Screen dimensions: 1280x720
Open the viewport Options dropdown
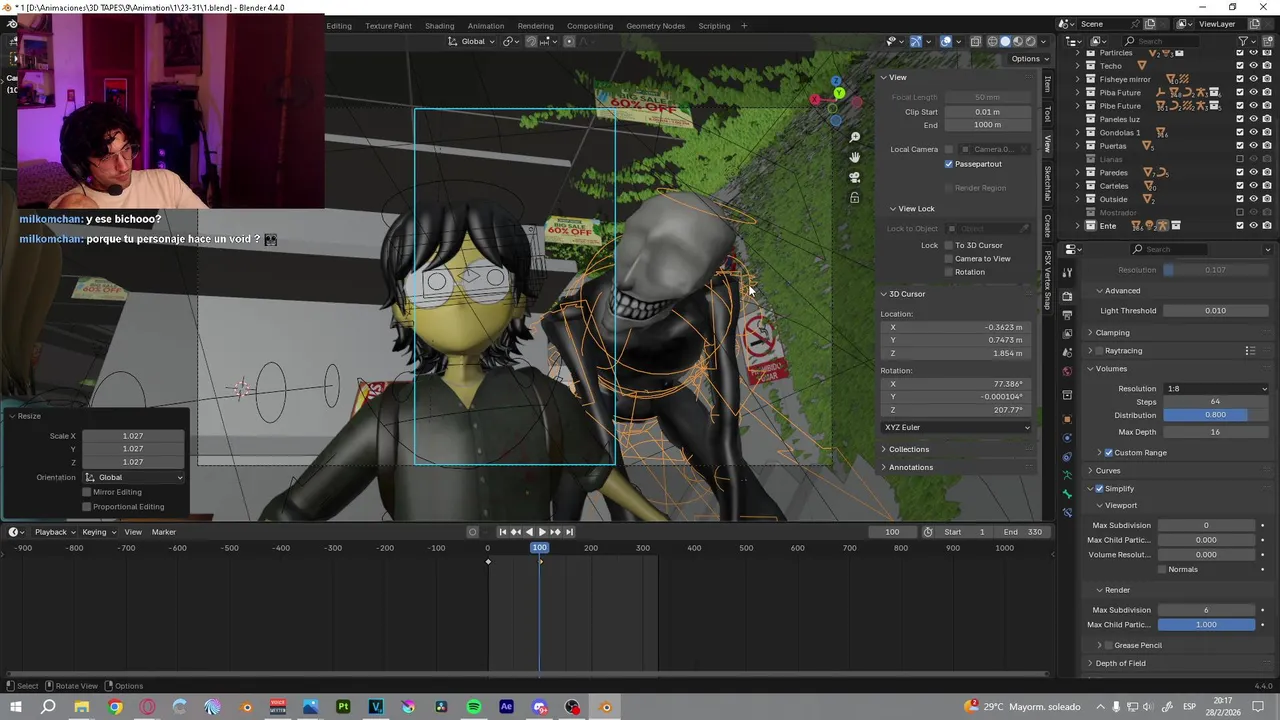point(1026,59)
